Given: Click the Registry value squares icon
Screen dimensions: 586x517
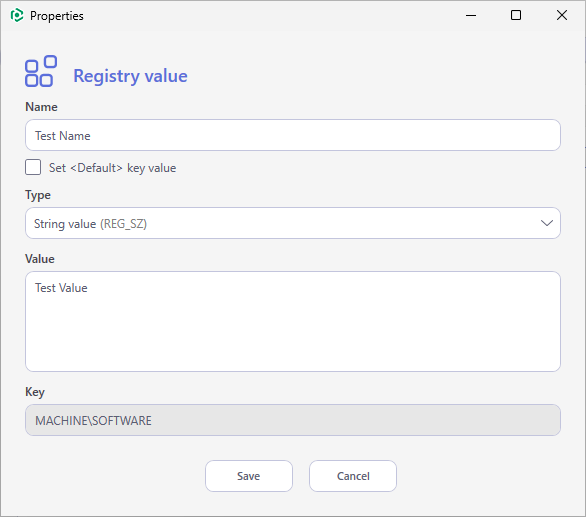Looking at the screenshot, I should [41, 71].
